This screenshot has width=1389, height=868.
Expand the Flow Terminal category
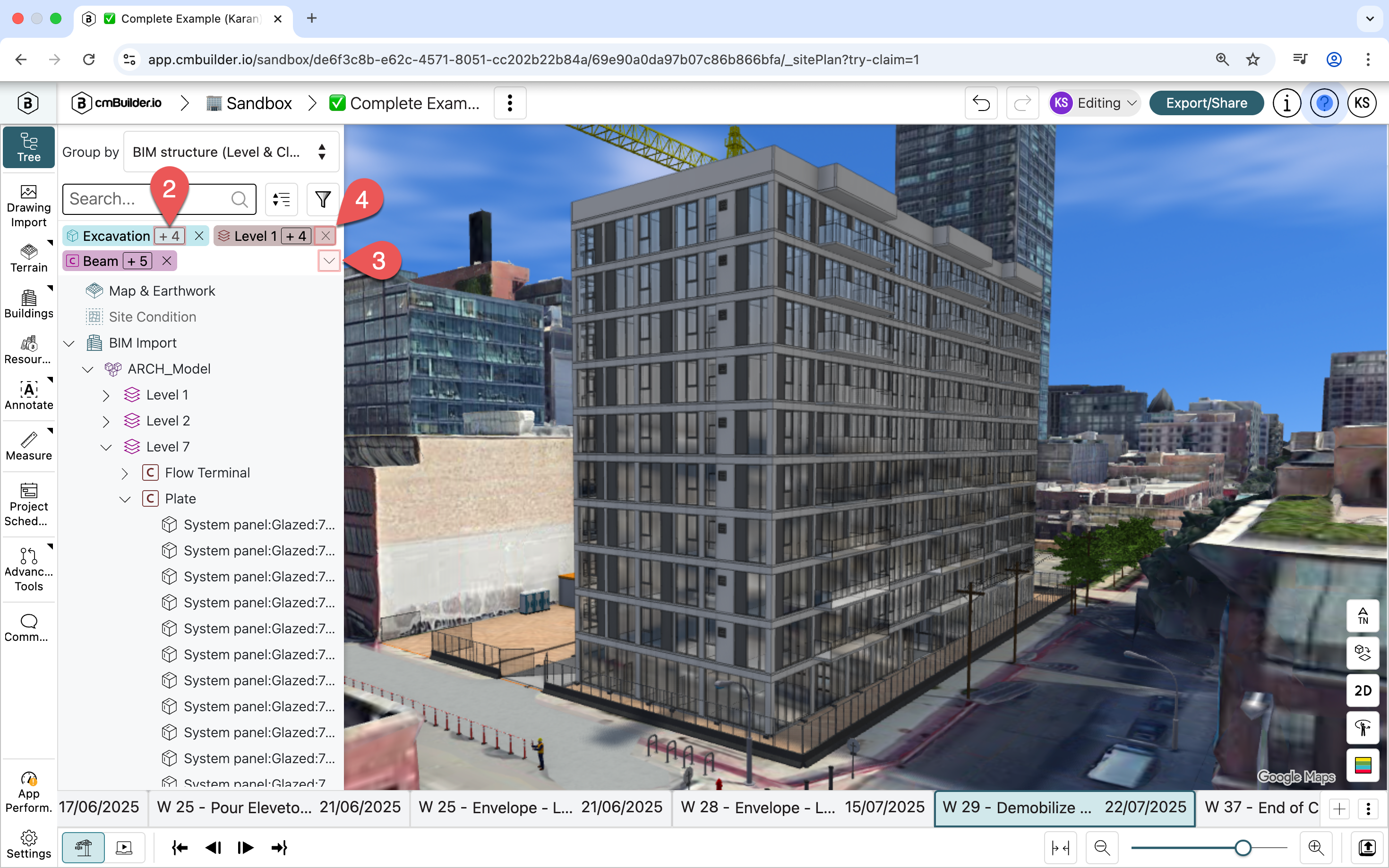pos(125,474)
